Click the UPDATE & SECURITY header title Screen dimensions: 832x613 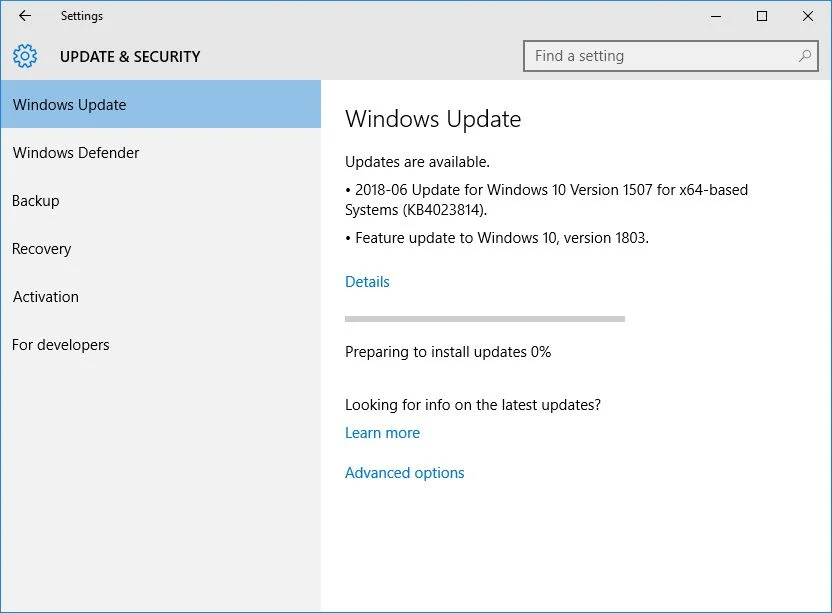130,56
